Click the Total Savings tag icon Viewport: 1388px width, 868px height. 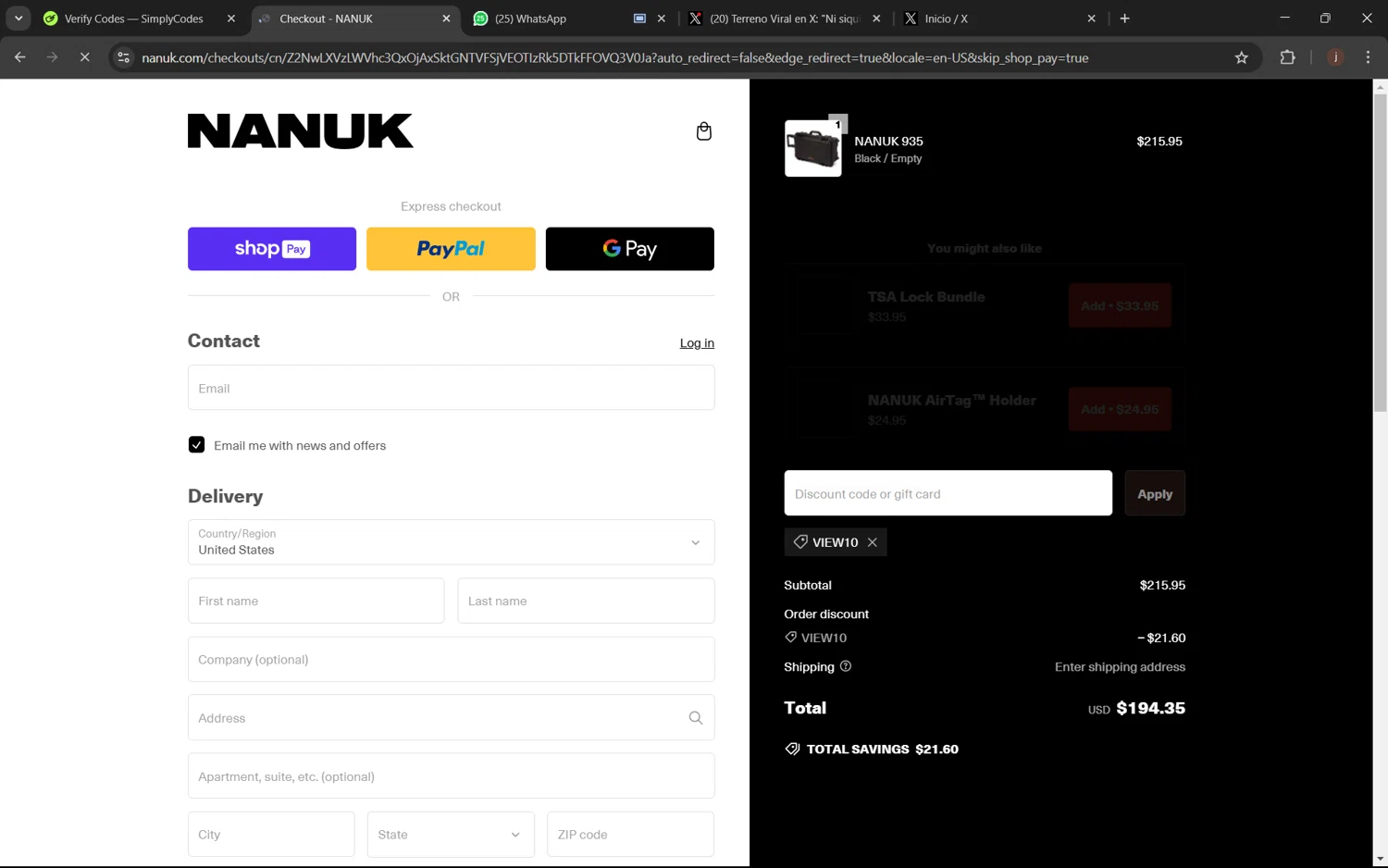792,749
